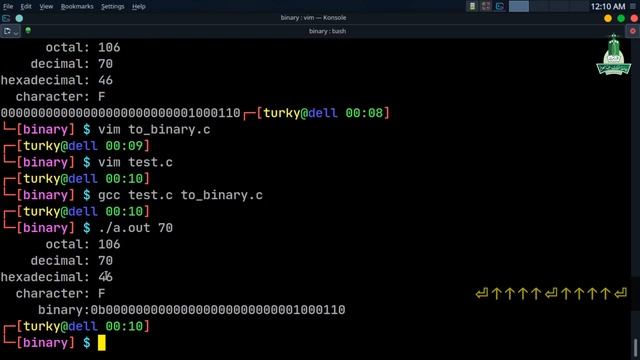Click the 'vim to_binary.c' command text
Viewport: 640px width, 360px height.
pos(154,130)
